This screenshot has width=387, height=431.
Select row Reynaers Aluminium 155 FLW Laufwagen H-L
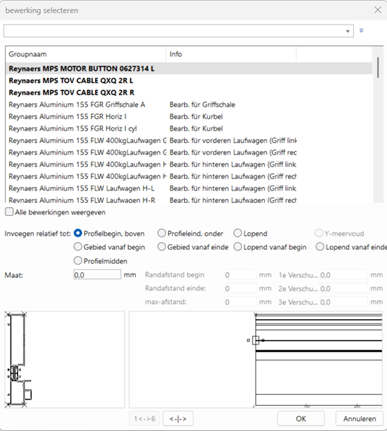189,188
